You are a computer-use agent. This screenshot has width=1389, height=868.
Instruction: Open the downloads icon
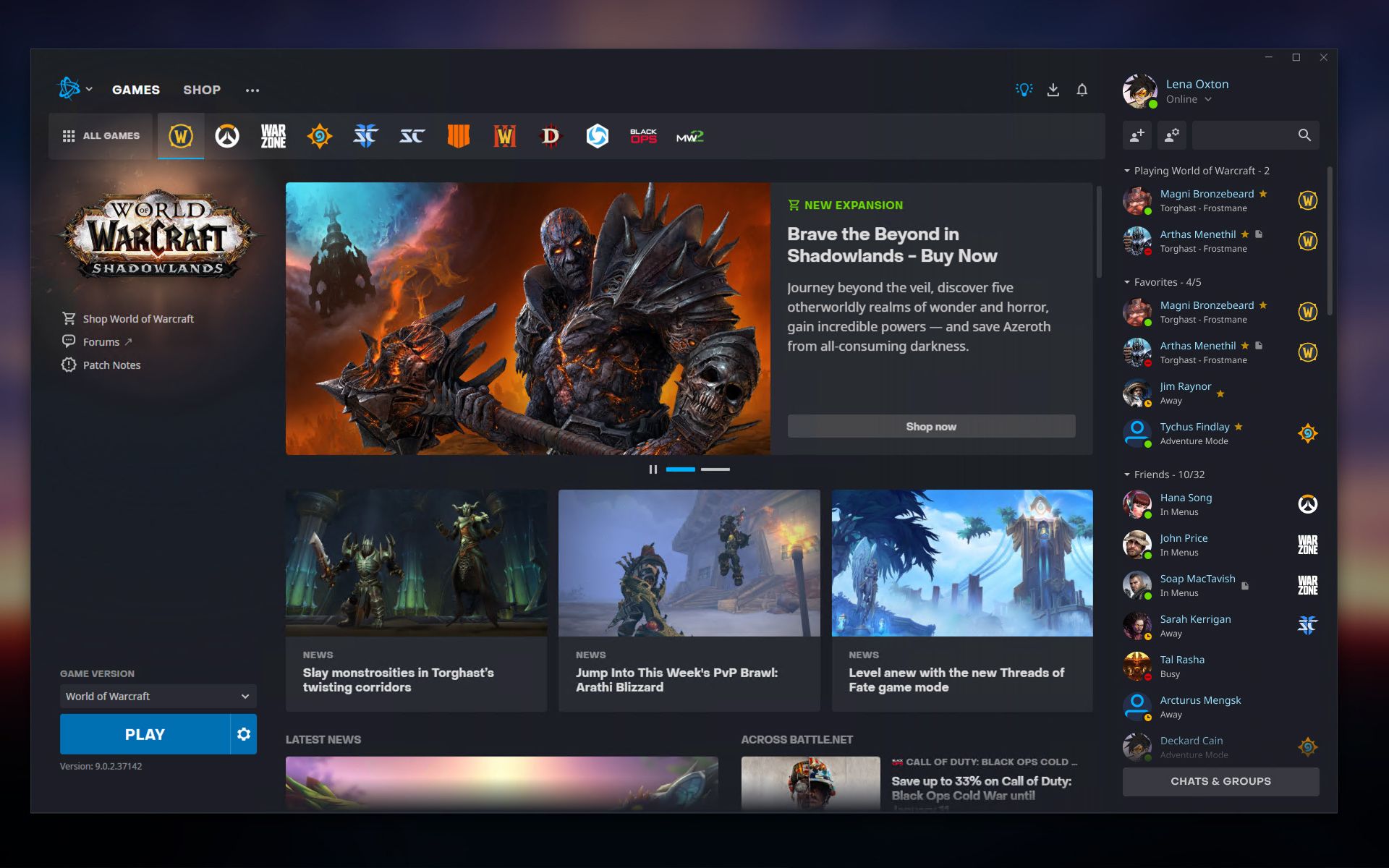(1053, 90)
